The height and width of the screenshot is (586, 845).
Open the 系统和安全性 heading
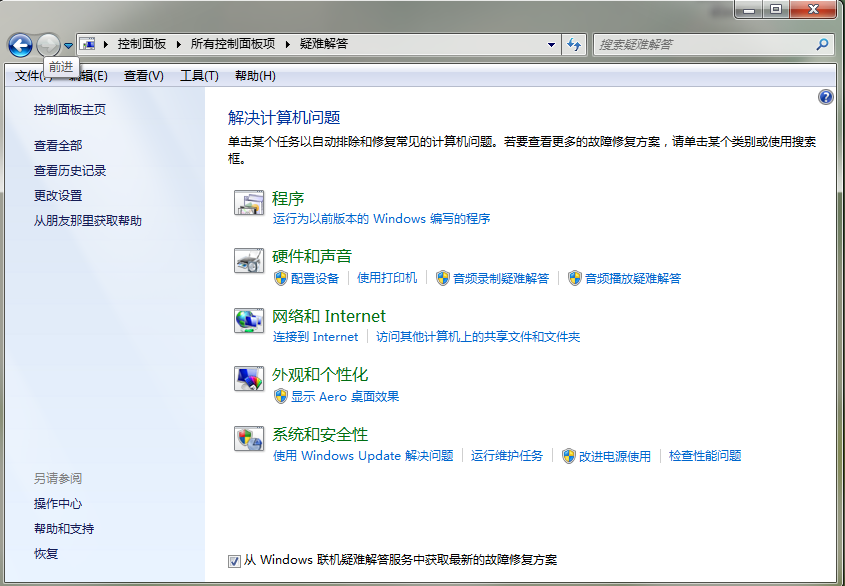(x=320, y=435)
